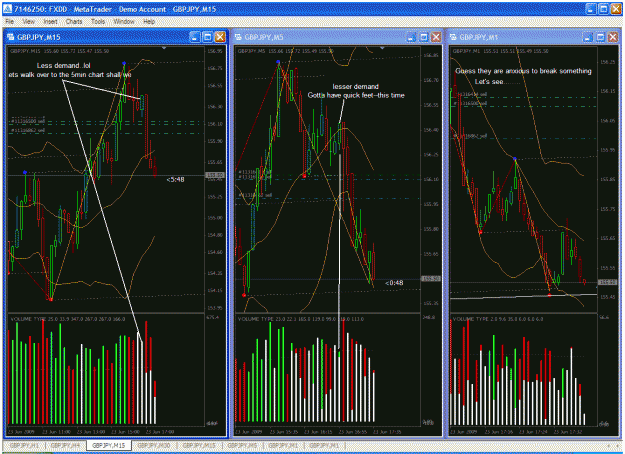
Task: Open the Window menu
Action: click(x=124, y=22)
